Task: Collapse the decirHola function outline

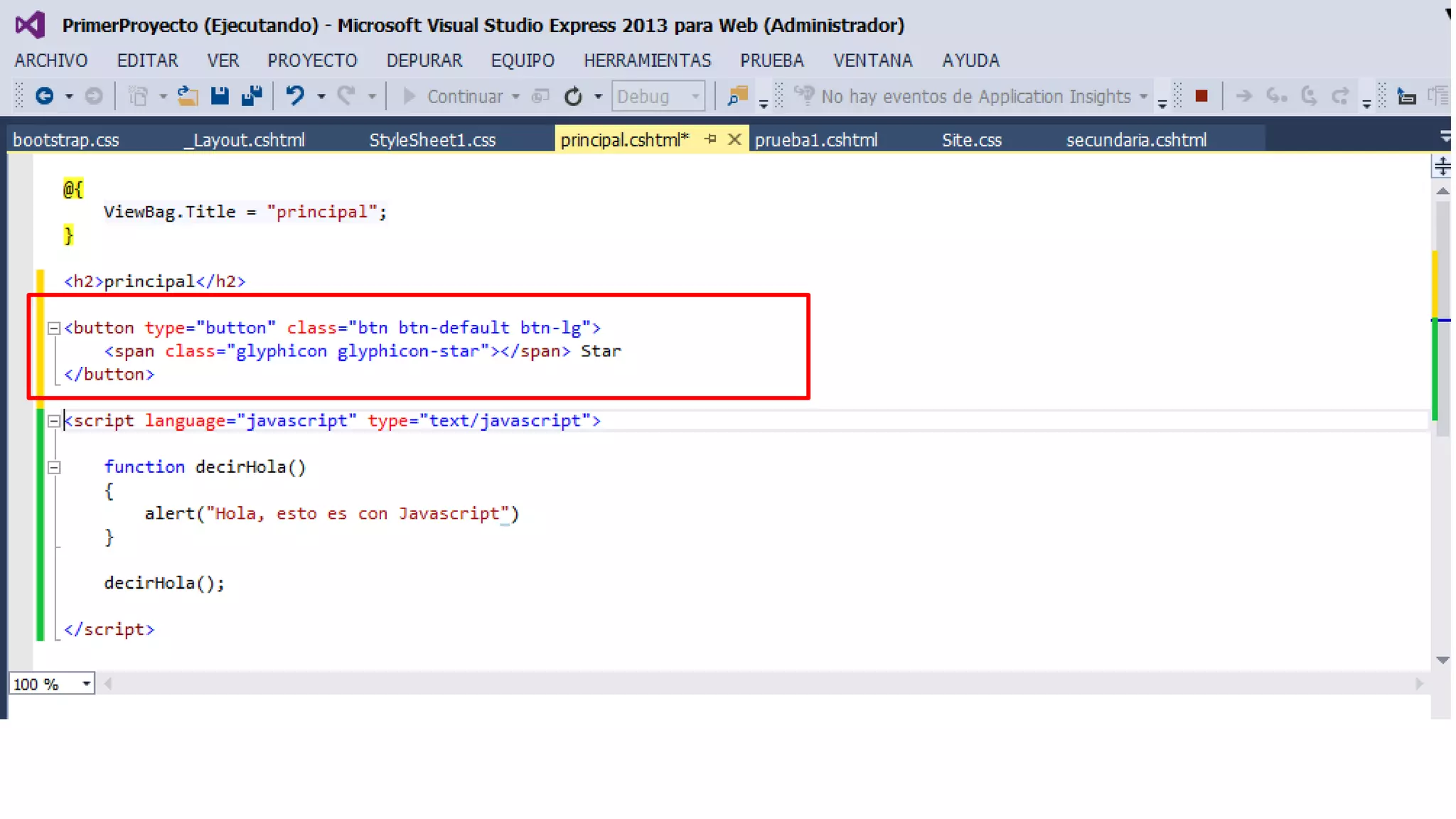Action: tap(53, 468)
